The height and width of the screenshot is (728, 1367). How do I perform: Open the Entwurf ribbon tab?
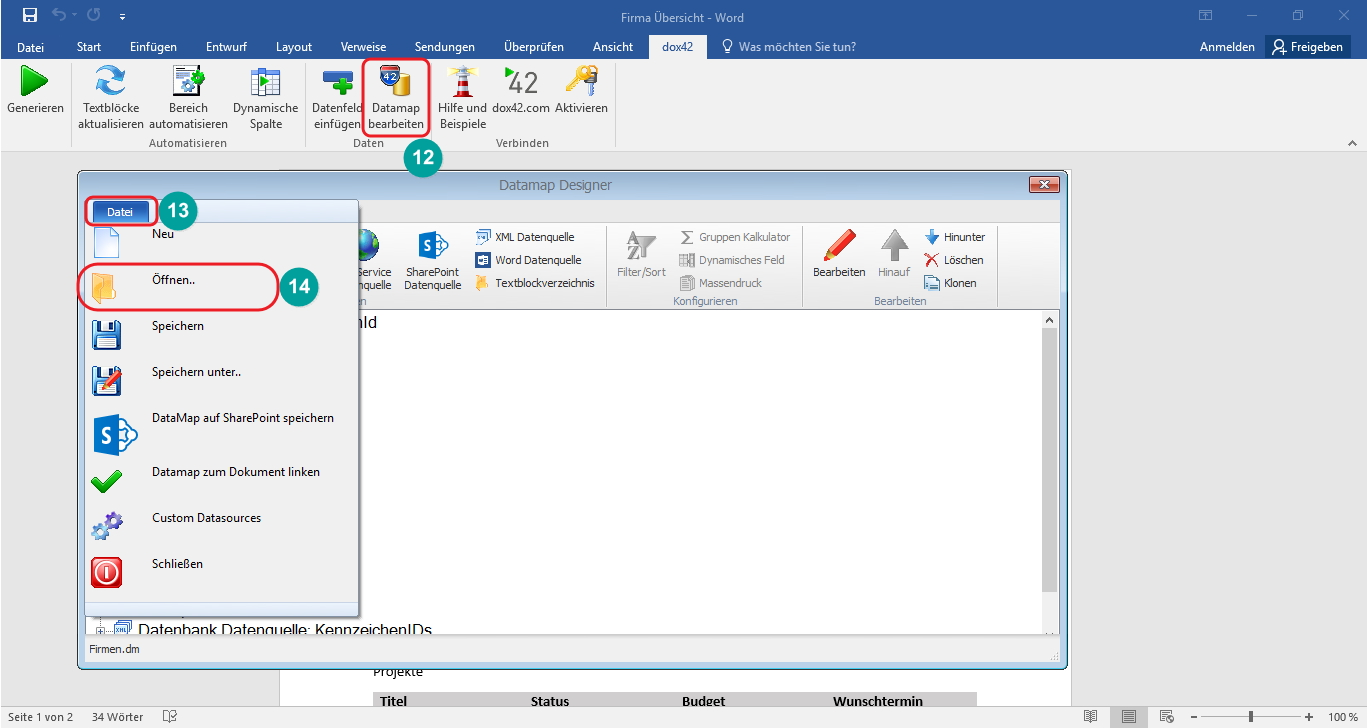click(x=226, y=47)
